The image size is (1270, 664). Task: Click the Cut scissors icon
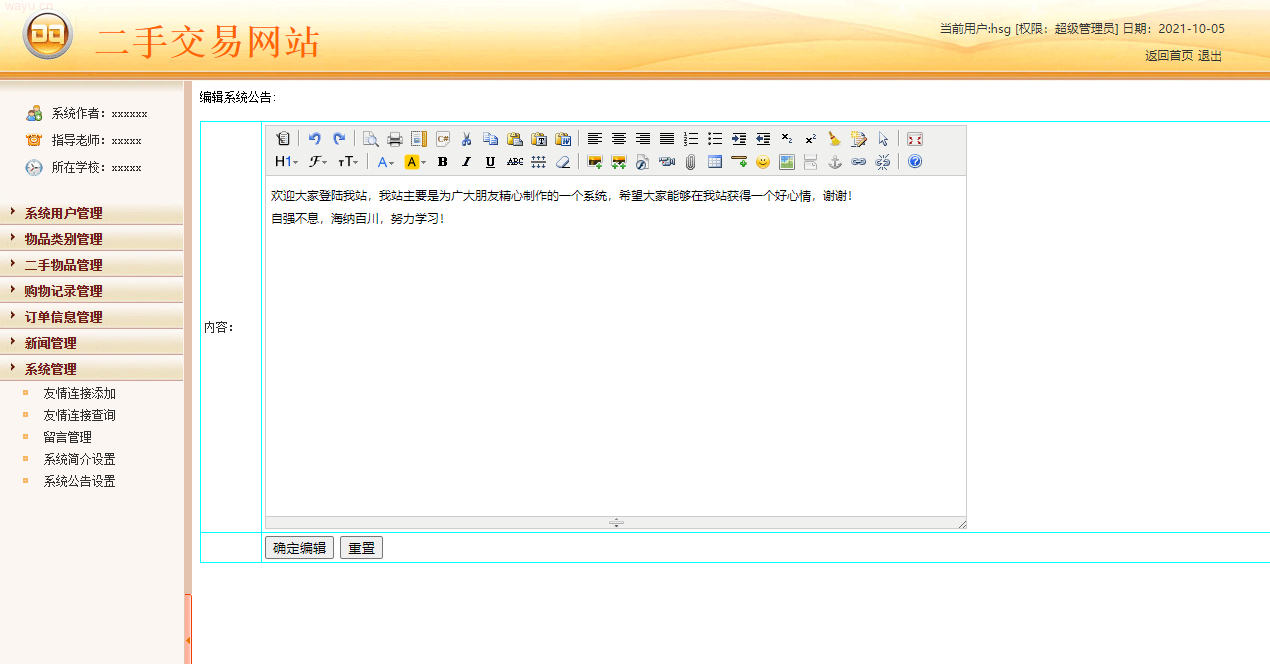[466, 139]
